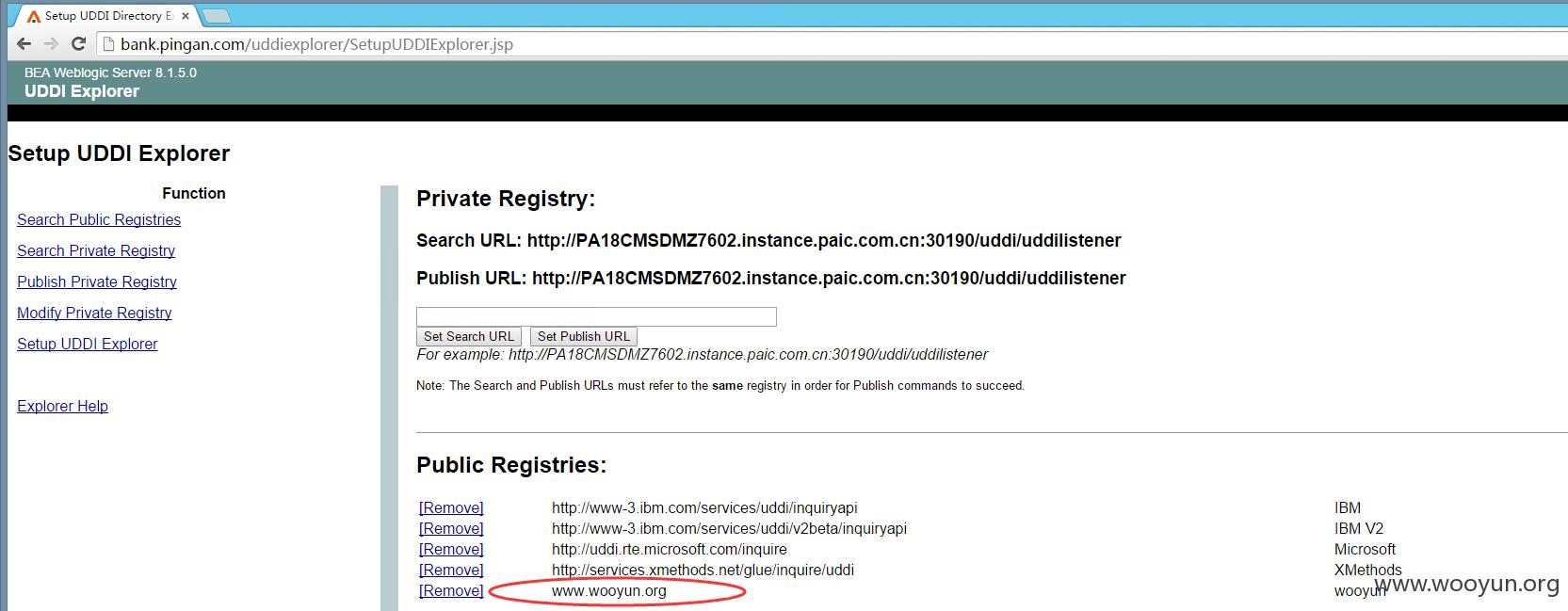Viewport: 1568px width, 611px height.
Task: Click the page icon in address bar
Action: click(108, 44)
